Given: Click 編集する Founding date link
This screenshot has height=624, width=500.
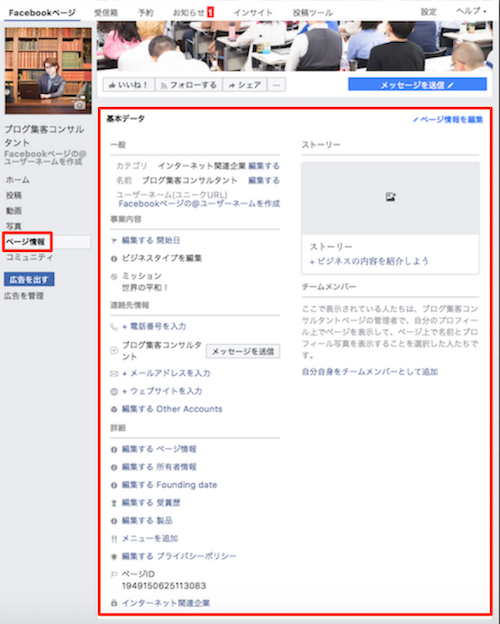Looking at the screenshot, I should [x=170, y=485].
